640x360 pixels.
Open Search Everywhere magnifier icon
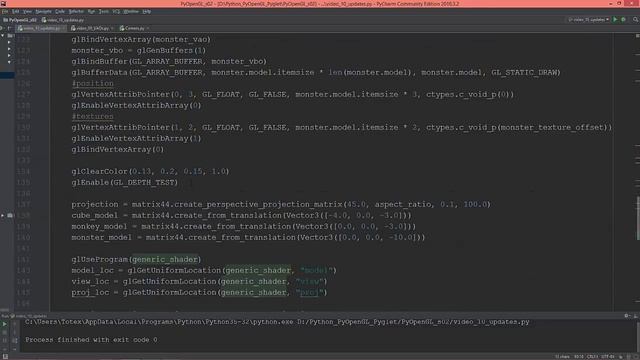pos(636,20)
